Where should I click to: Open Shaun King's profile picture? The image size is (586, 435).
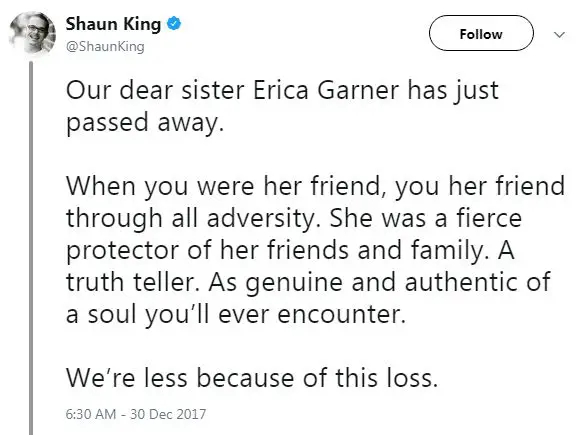point(33,33)
